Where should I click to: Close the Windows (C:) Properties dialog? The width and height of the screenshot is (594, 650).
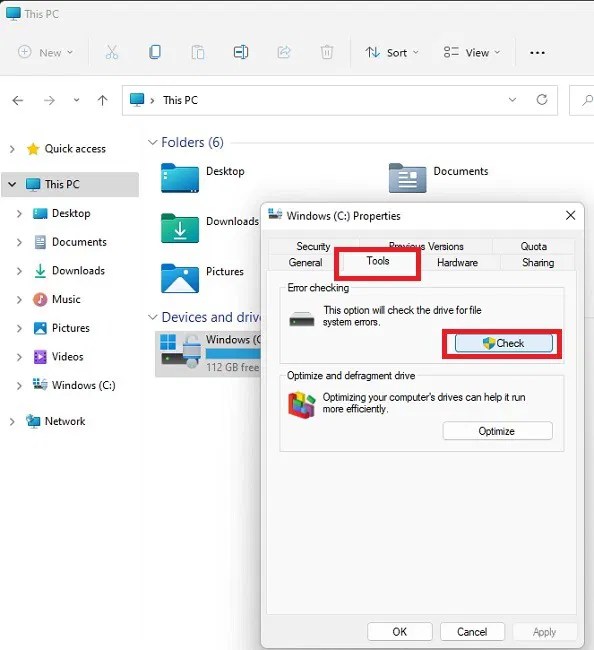click(570, 215)
